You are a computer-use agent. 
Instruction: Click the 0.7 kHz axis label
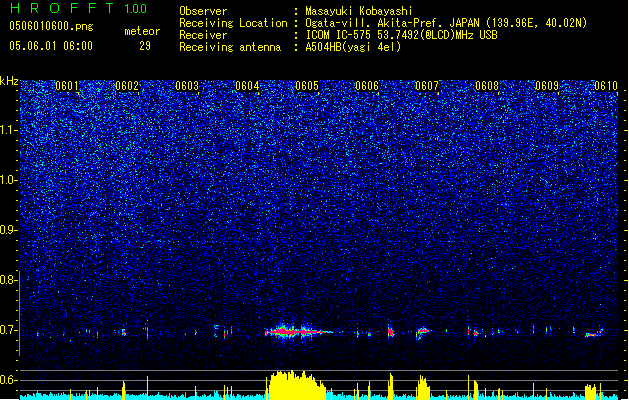coord(8,330)
